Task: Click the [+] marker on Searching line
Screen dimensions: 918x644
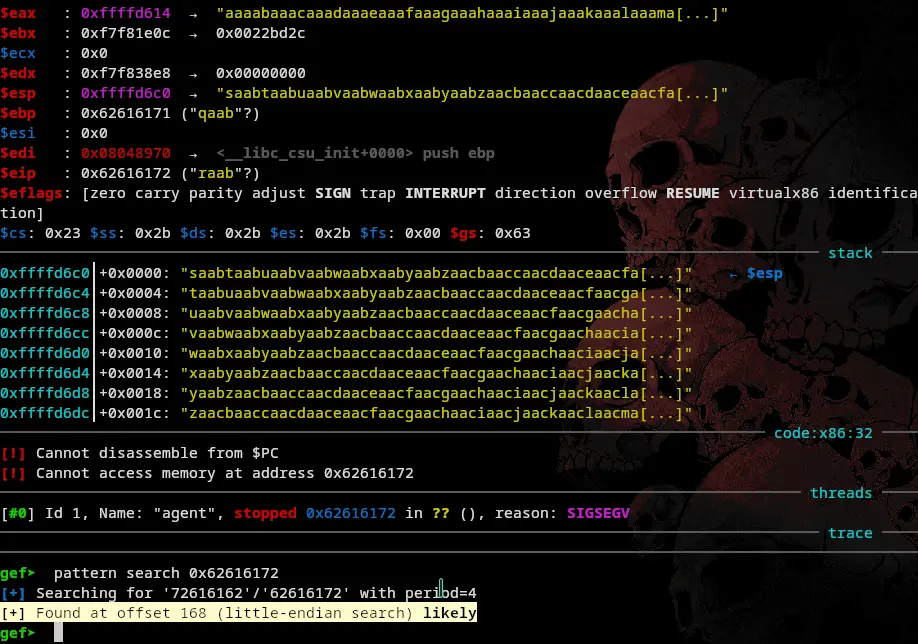Action: pos(13,593)
